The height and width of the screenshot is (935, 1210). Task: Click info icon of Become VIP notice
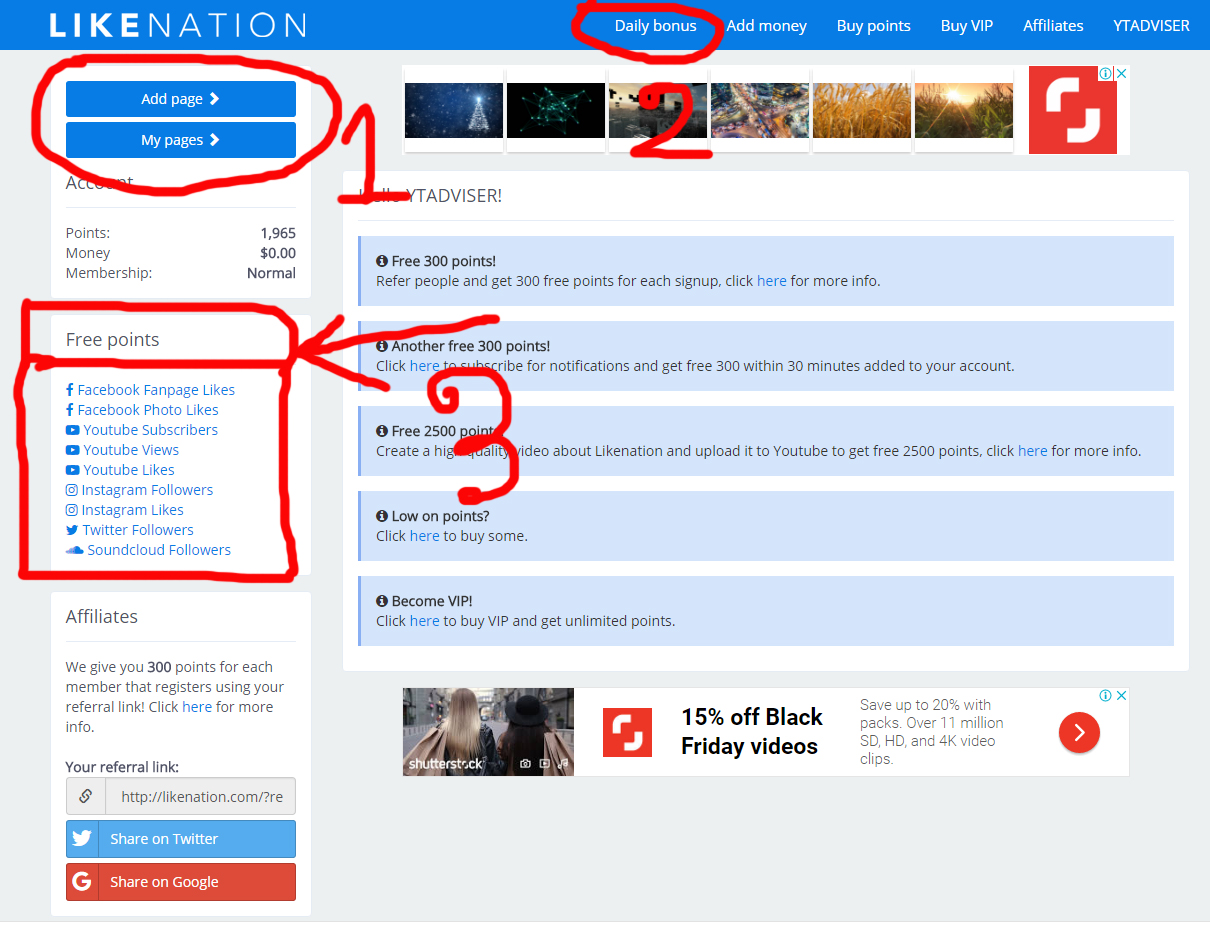pyautogui.click(x=382, y=601)
